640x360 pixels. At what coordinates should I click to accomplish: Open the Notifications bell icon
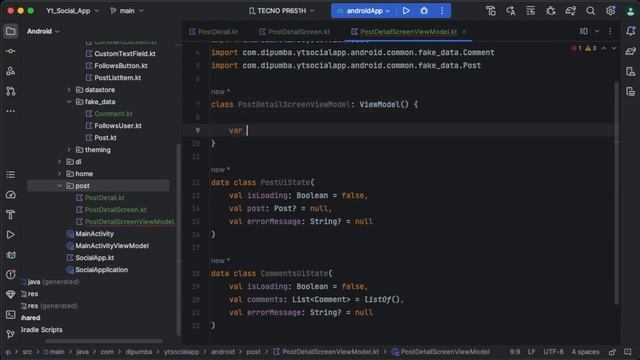[631, 31]
